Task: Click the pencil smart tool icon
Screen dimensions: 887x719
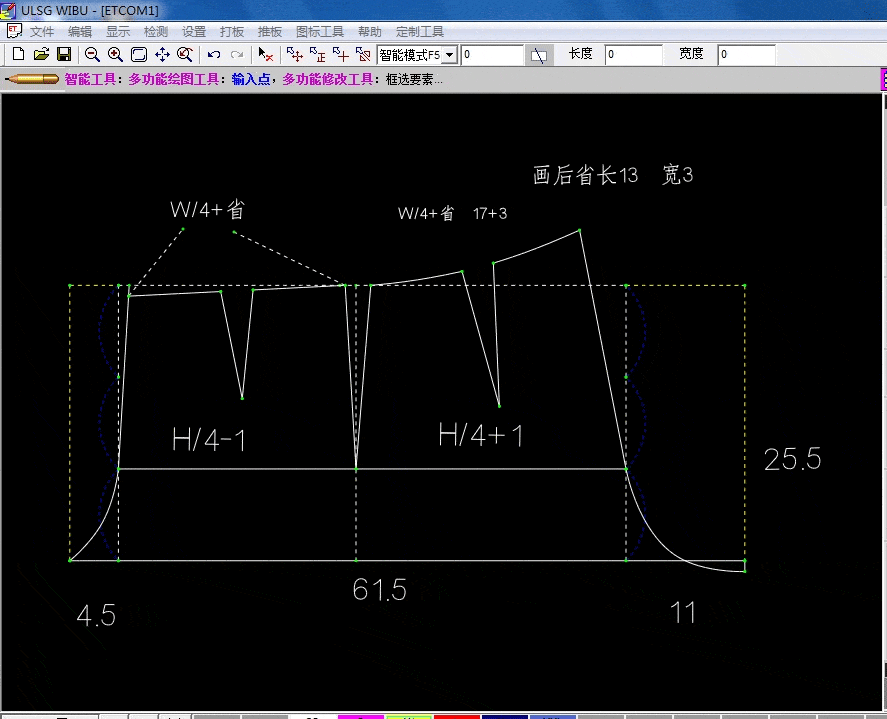Action: pos(32,79)
